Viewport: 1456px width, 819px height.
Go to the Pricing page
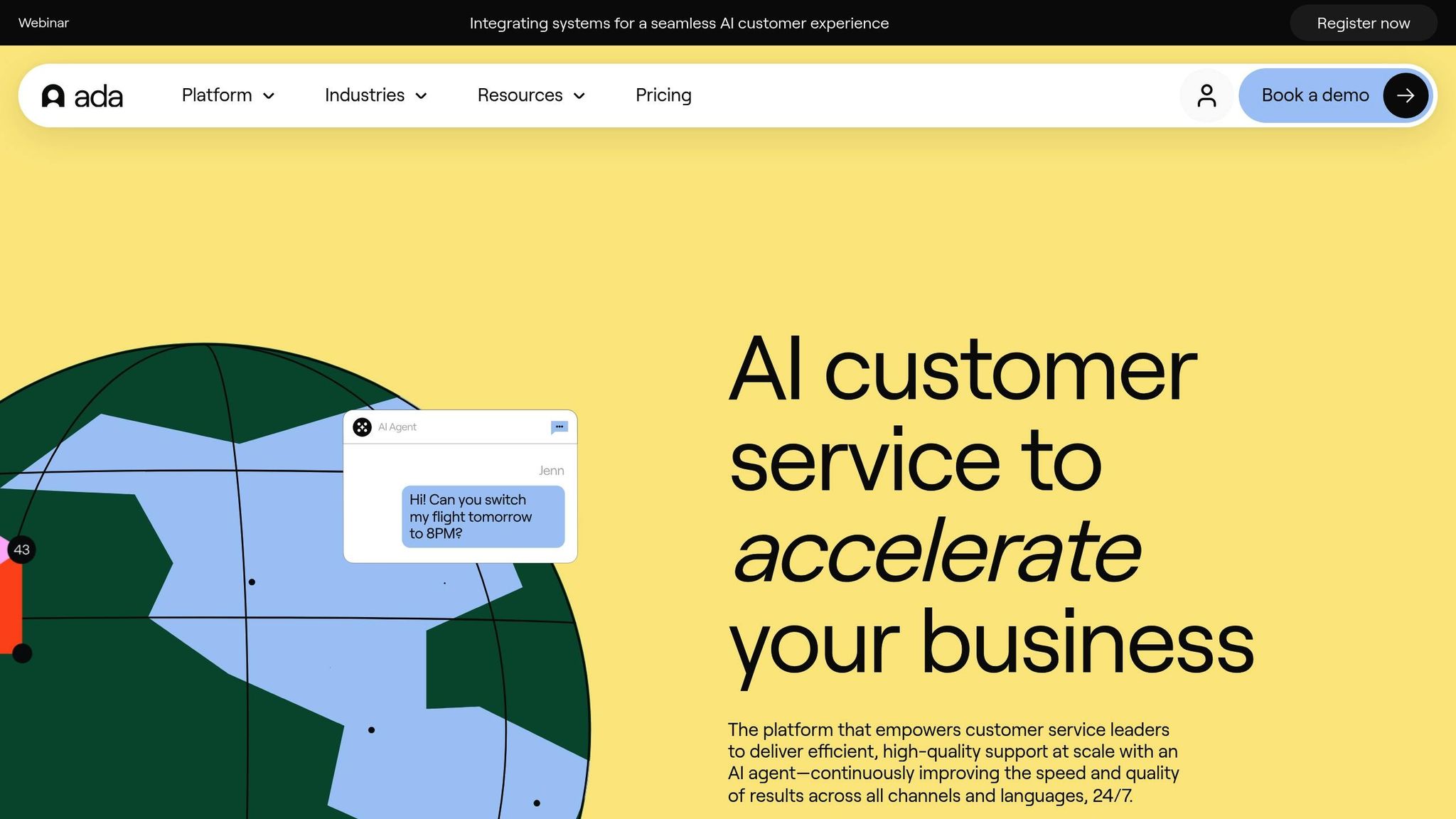pos(663,95)
